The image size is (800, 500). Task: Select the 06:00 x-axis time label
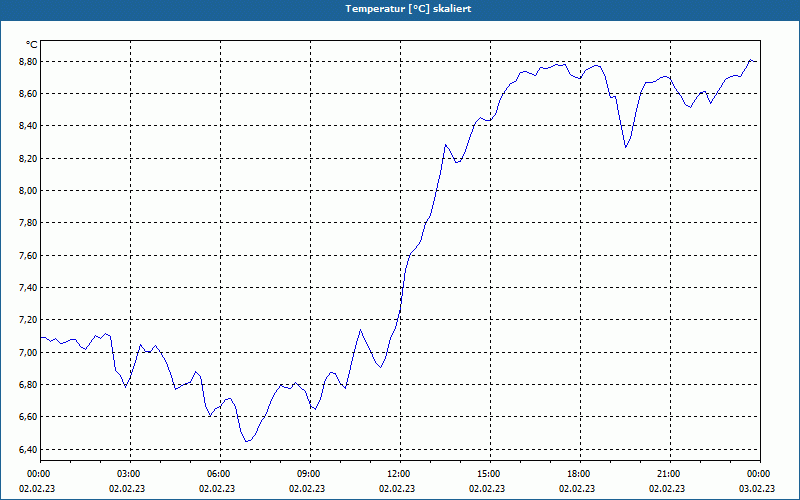coord(217,474)
